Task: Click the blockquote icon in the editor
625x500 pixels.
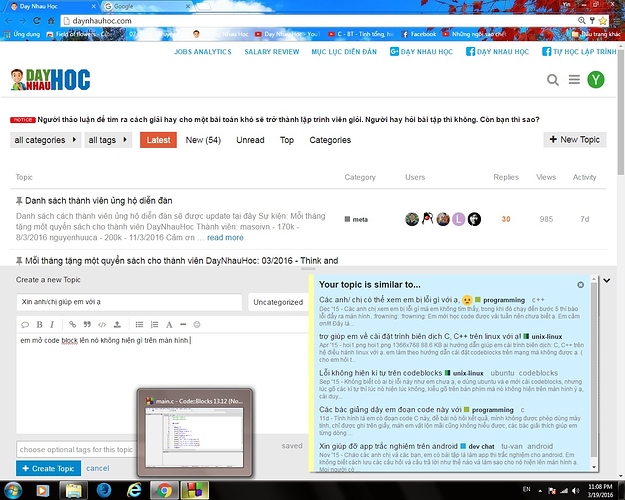Action: pos(87,324)
